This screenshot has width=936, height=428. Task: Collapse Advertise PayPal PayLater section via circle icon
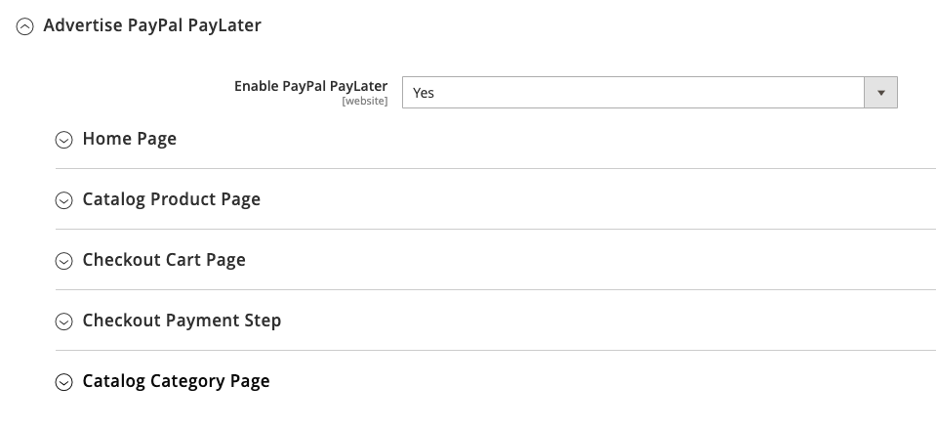[x=25, y=27]
